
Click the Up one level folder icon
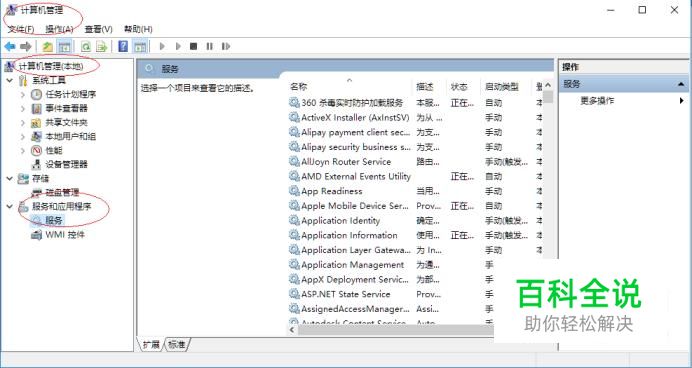pos(47,46)
